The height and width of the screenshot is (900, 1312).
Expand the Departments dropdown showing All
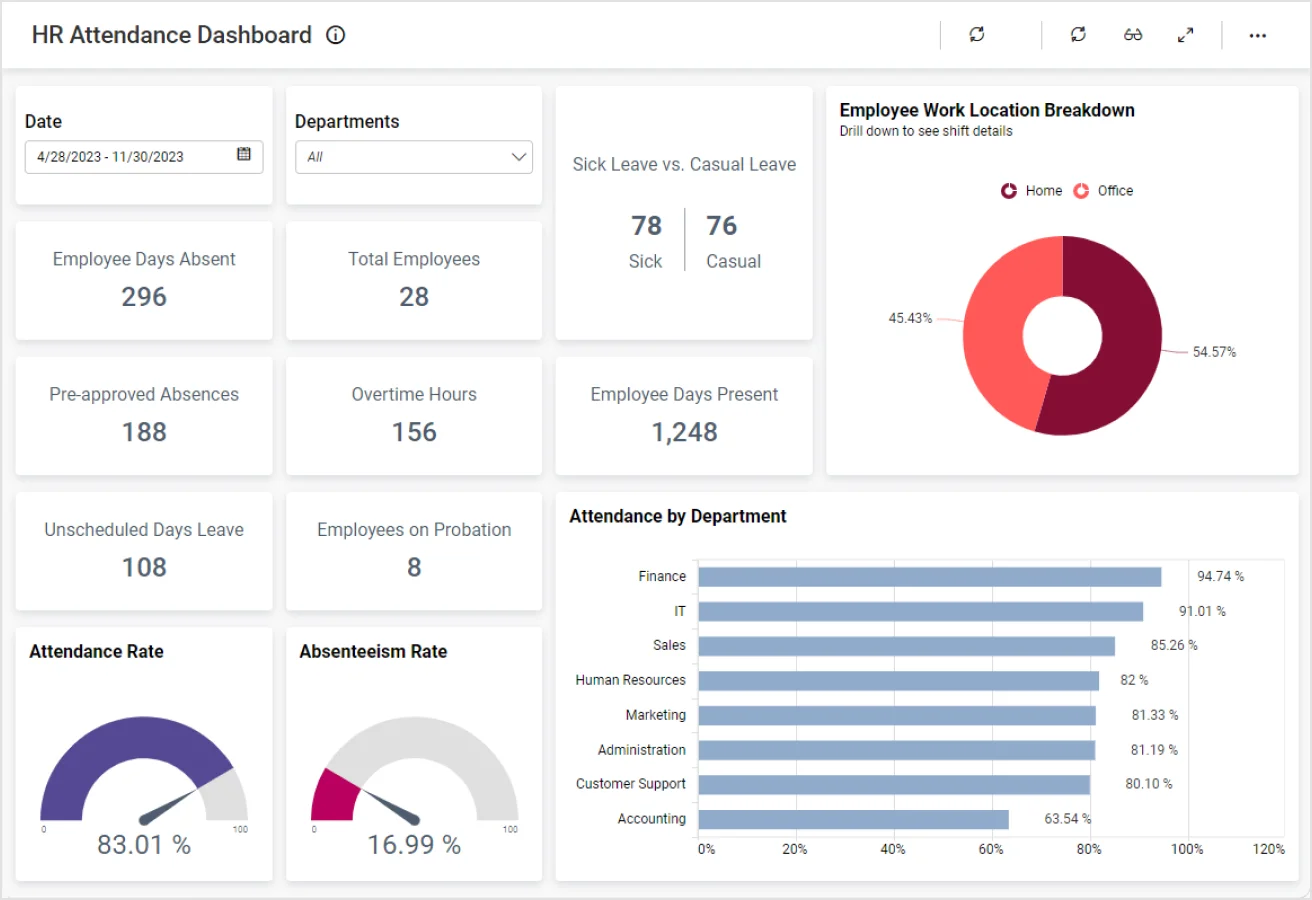[x=414, y=157]
